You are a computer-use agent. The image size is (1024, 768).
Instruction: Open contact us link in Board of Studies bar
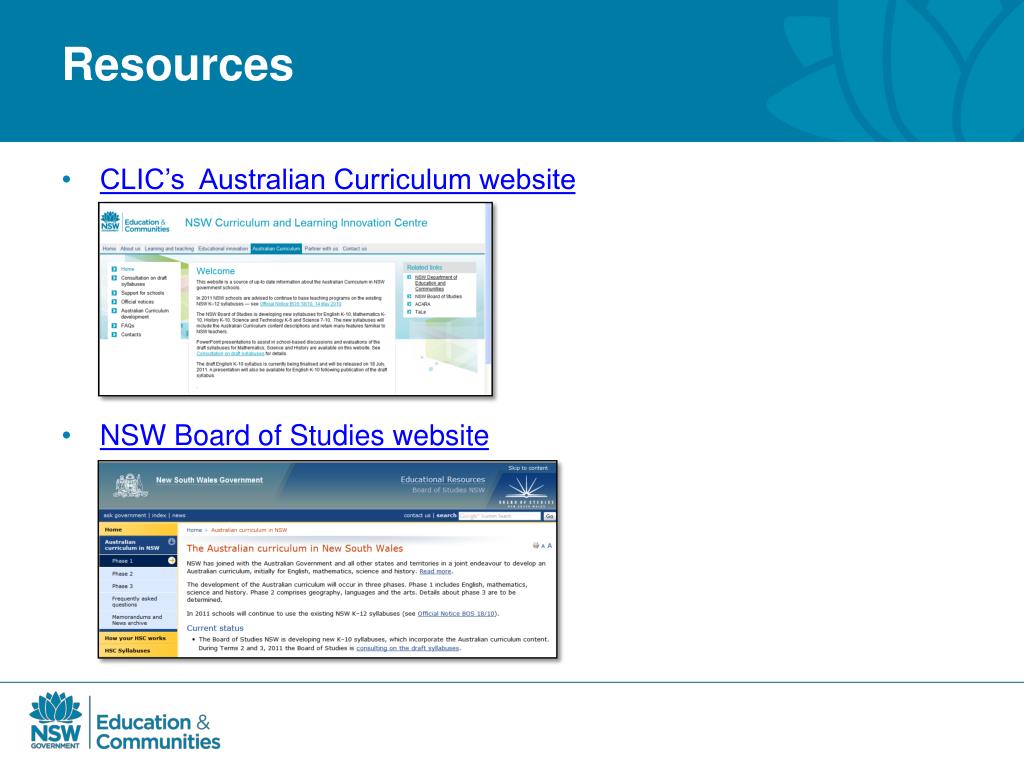tap(417, 515)
